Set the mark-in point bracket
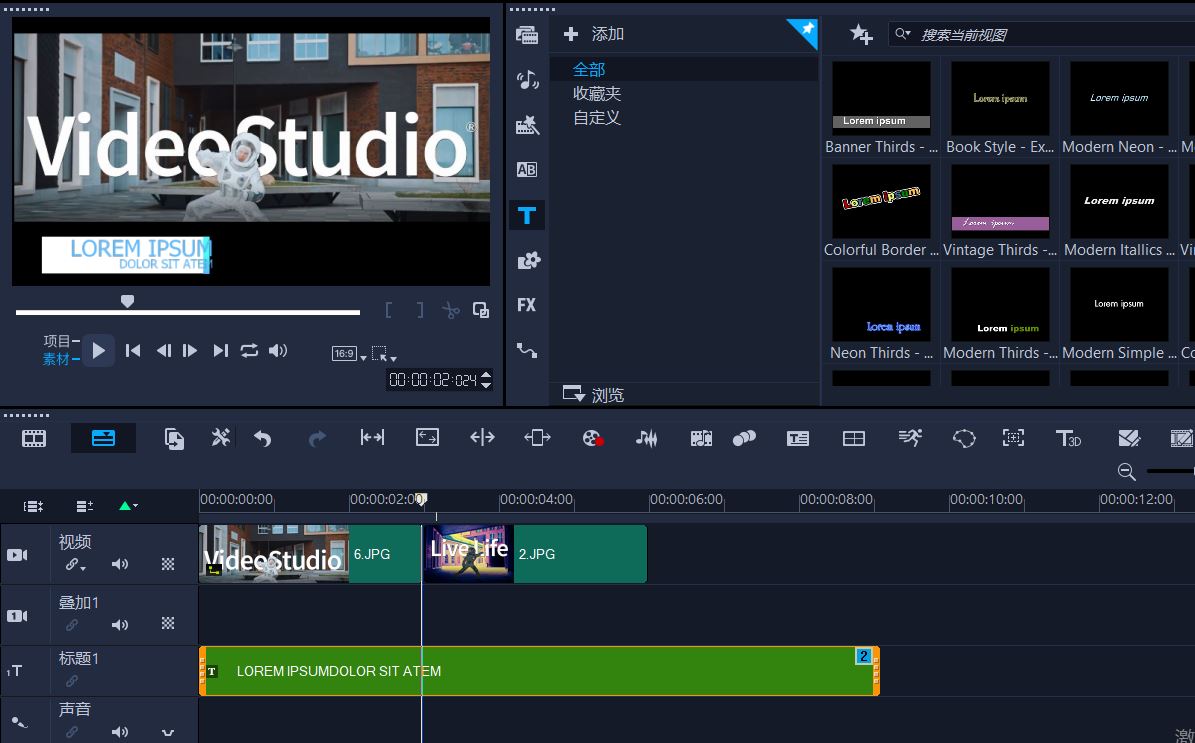This screenshot has width=1195, height=743. point(389,310)
